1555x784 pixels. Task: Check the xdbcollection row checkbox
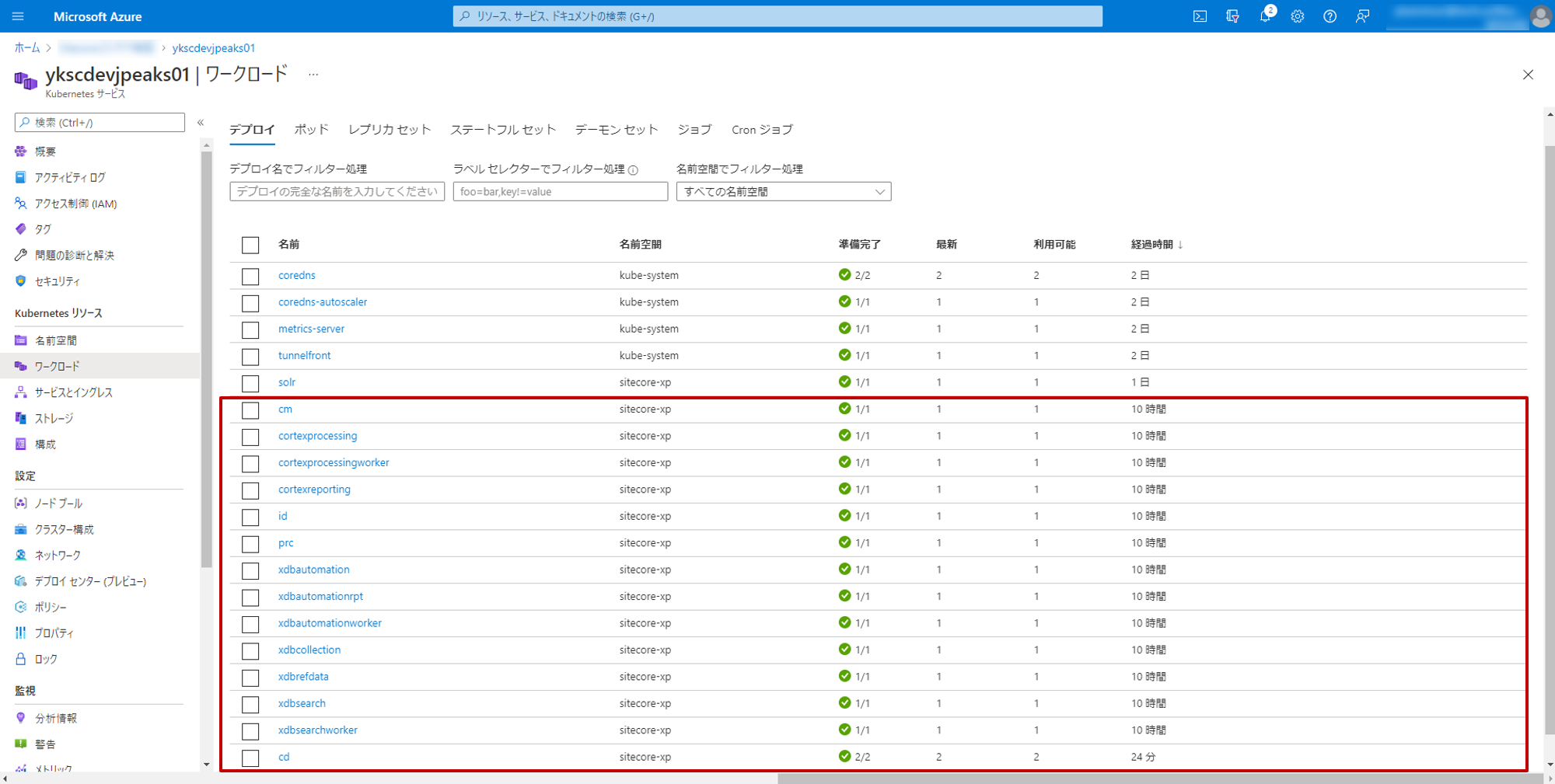click(x=250, y=651)
